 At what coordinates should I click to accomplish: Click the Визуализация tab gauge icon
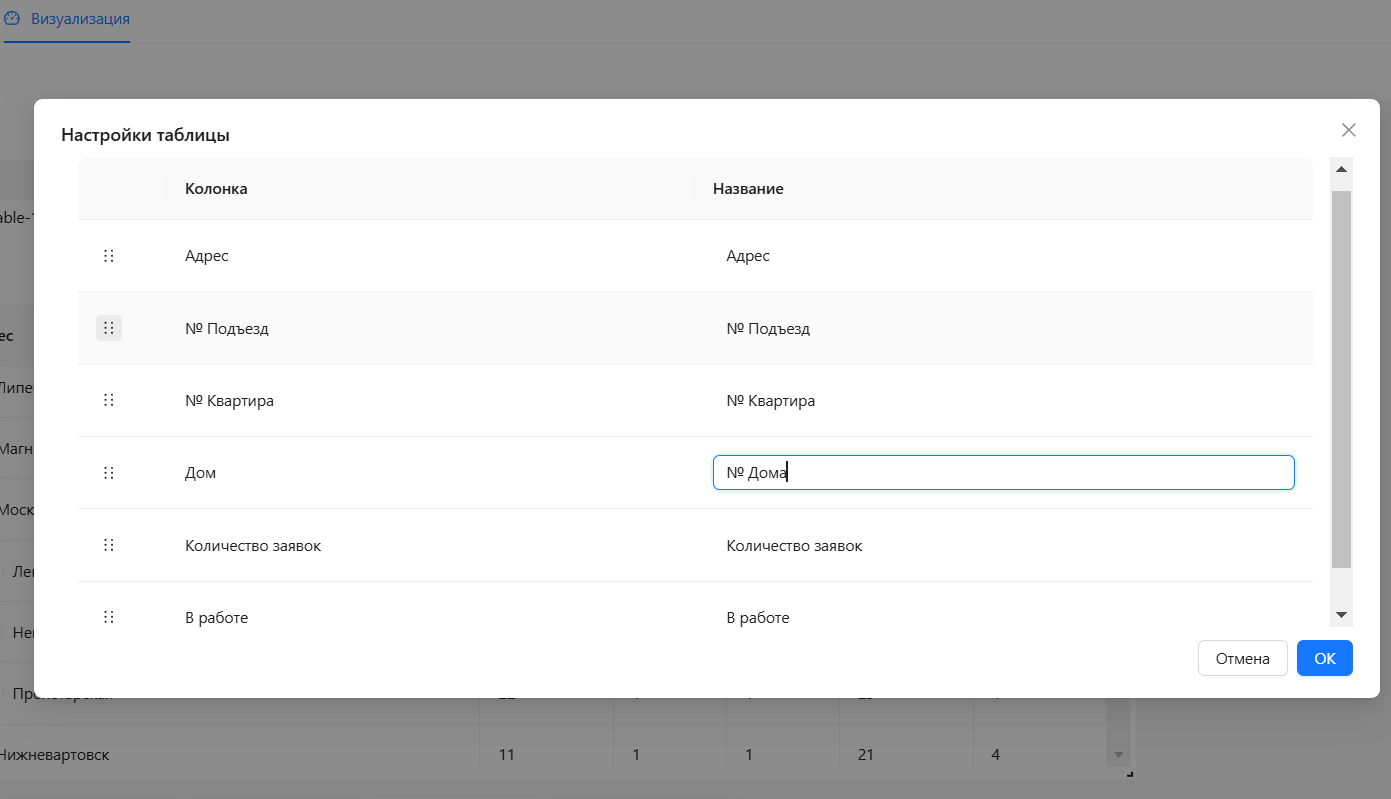12,19
